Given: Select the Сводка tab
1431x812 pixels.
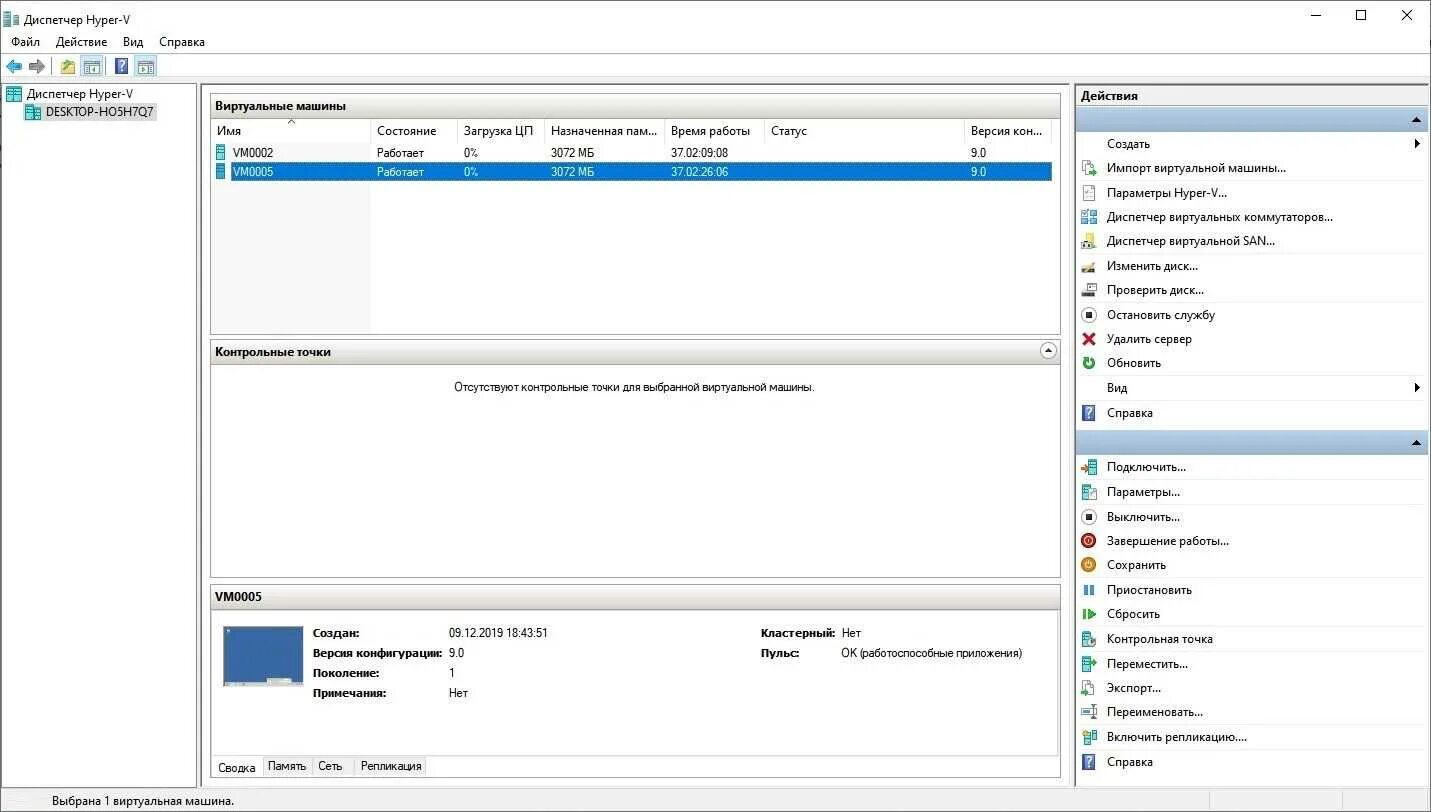Looking at the screenshot, I should [x=237, y=767].
